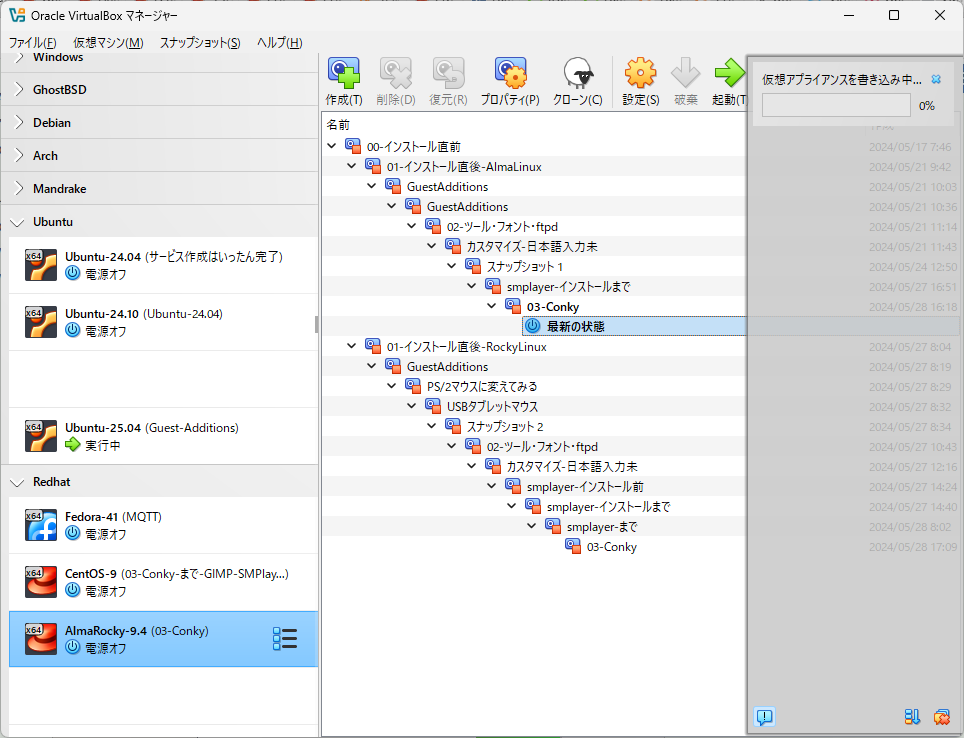This screenshot has height=738, width=964.
Task: Click the Restore snapshot (復元) toolbar icon
Action: coord(448,73)
